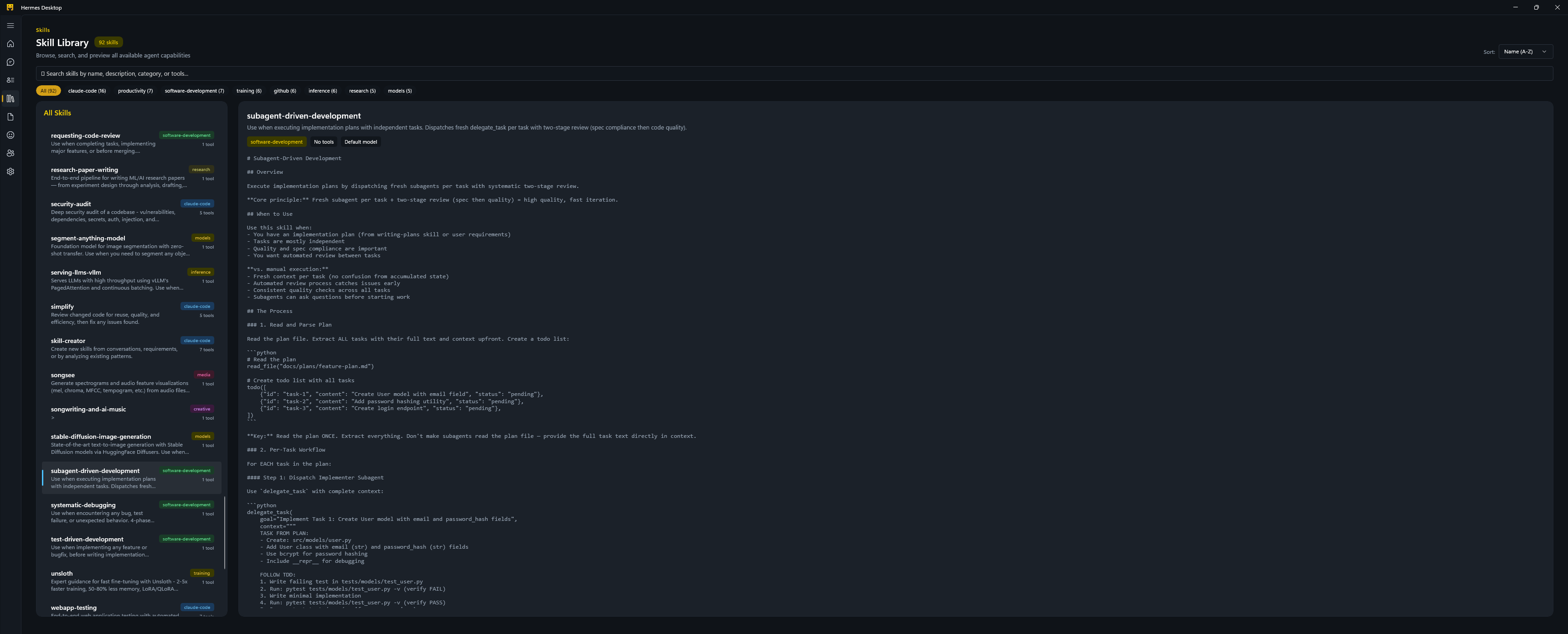This screenshot has height=634, width=1568.
Task: Select the stable-diffusion-image-generation skill
Action: [x=132, y=443]
